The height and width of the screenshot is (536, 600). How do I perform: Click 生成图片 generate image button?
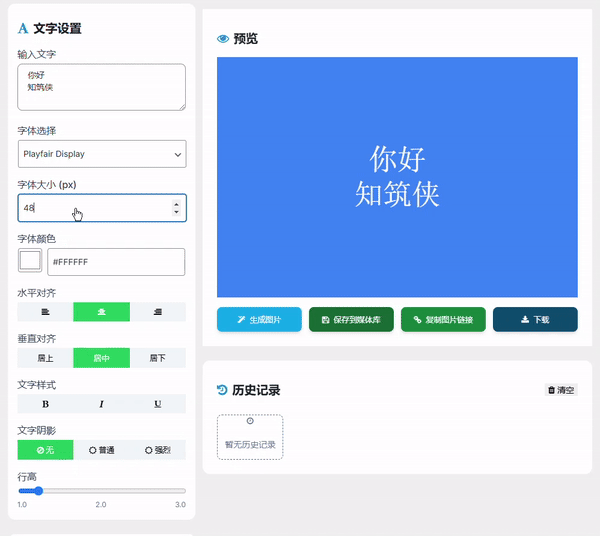[259, 320]
